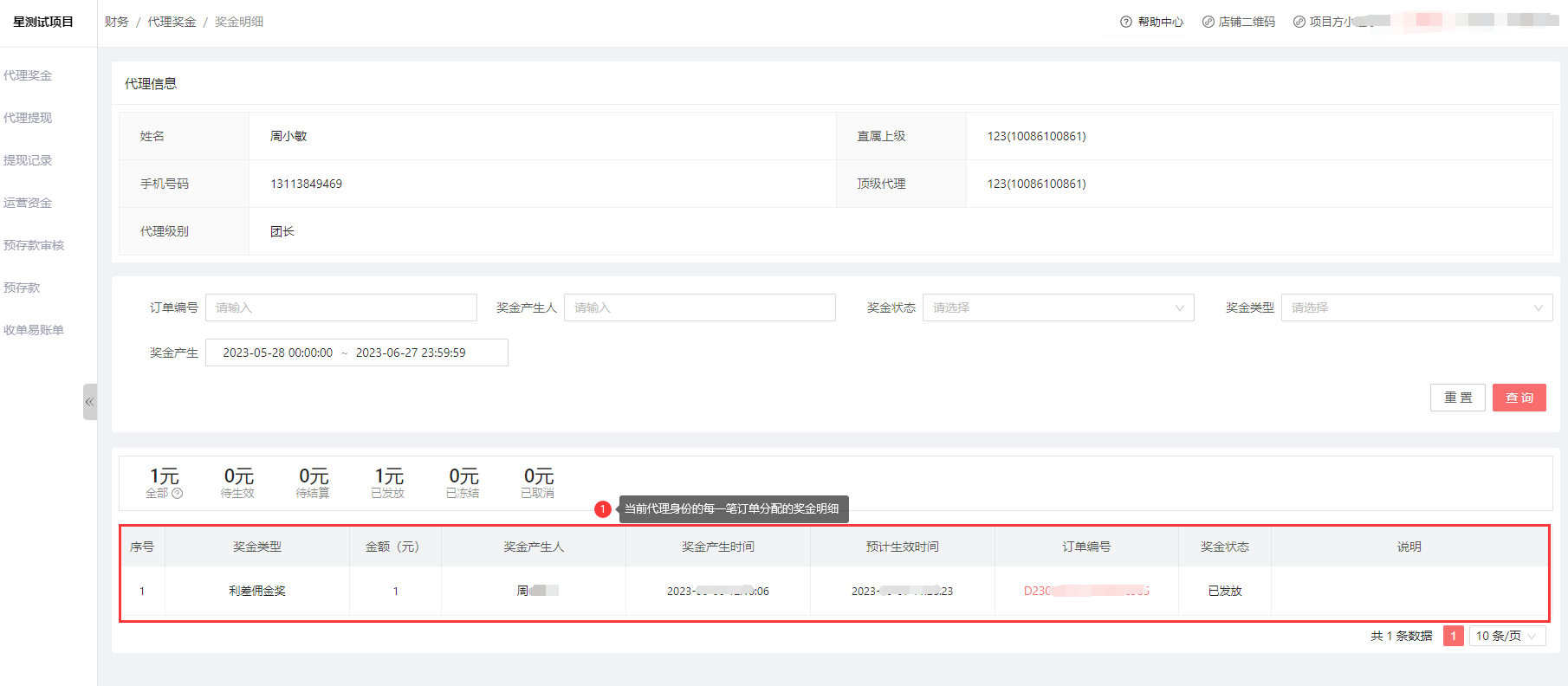The width and height of the screenshot is (1568, 686).
Task: Expand the 奖金状态 dropdown
Action: coord(1058,307)
